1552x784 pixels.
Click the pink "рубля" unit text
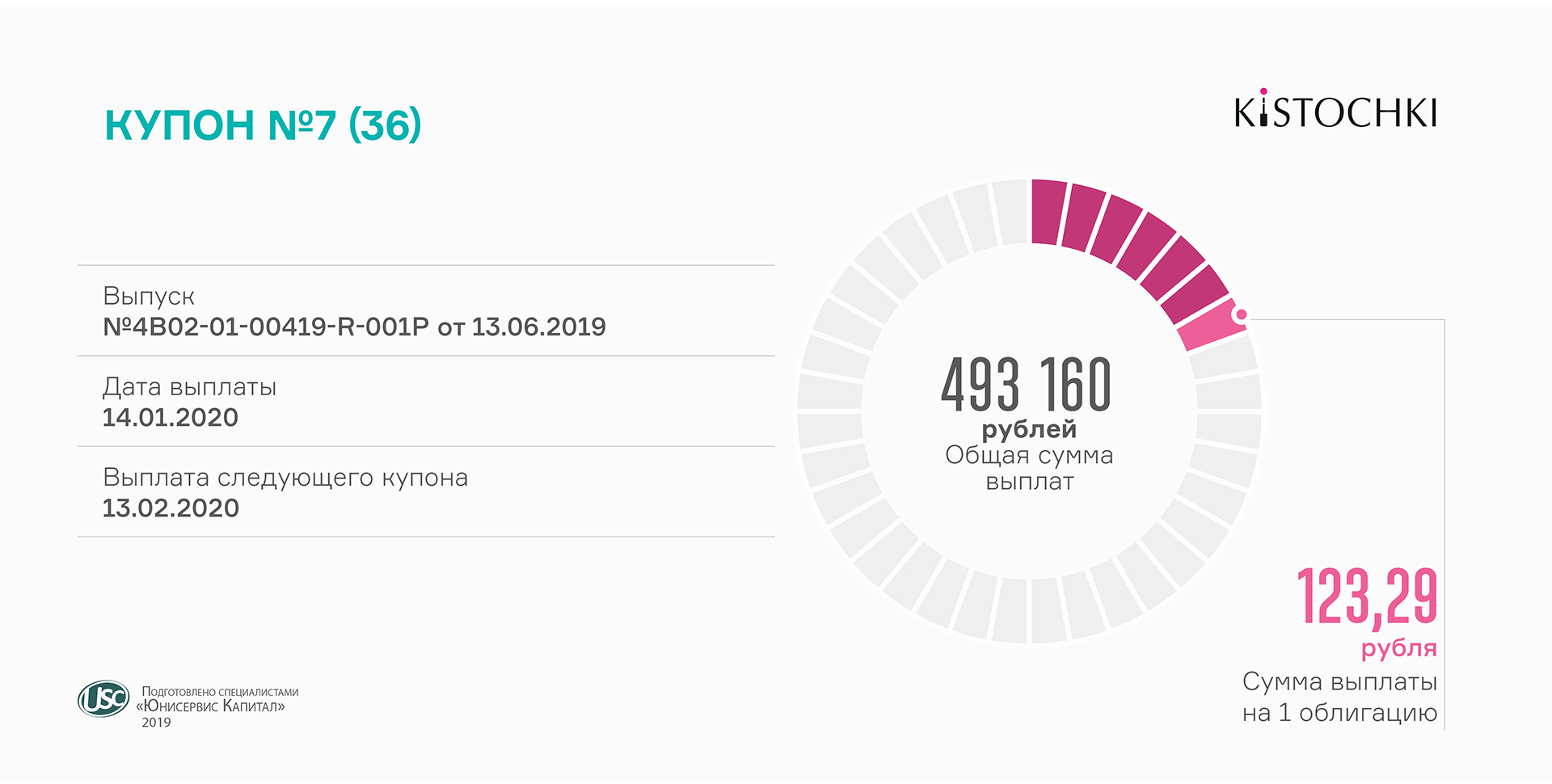[1398, 648]
